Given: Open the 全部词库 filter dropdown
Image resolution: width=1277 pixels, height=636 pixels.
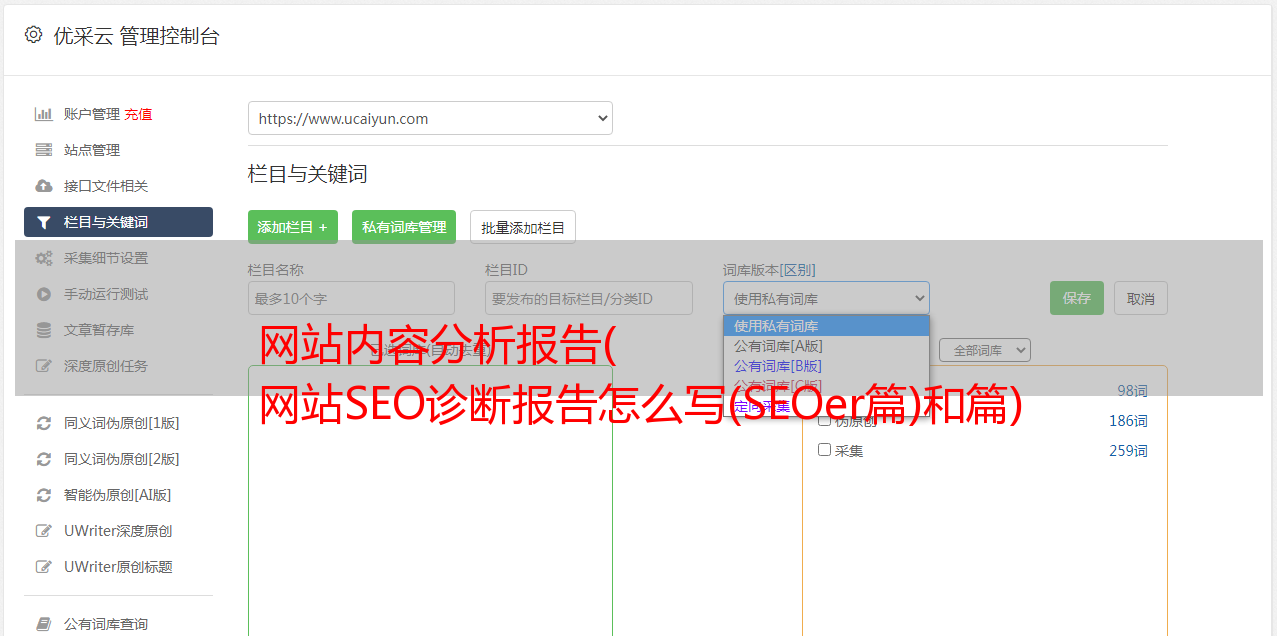Looking at the screenshot, I should coord(985,350).
